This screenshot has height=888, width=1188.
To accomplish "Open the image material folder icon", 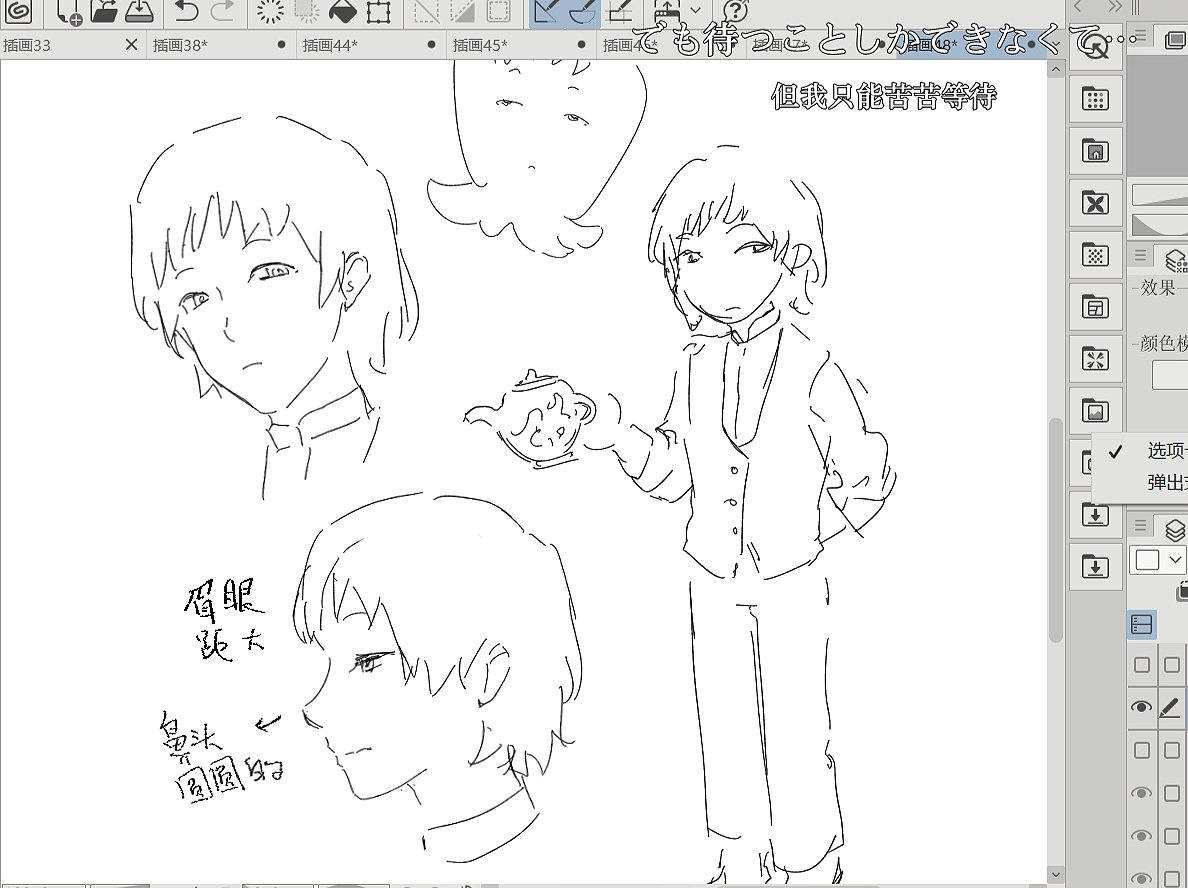I will click(x=1095, y=411).
